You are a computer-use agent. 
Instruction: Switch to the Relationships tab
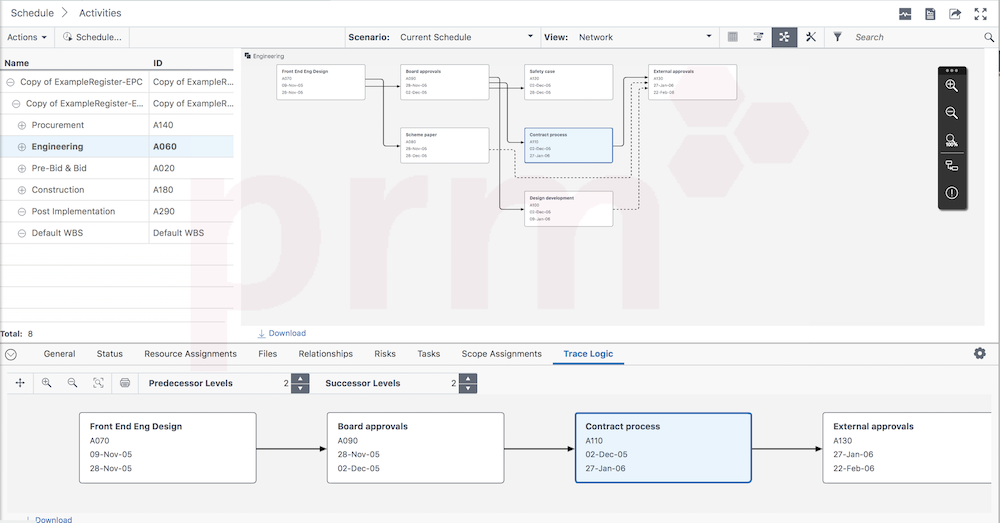coord(325,354)
